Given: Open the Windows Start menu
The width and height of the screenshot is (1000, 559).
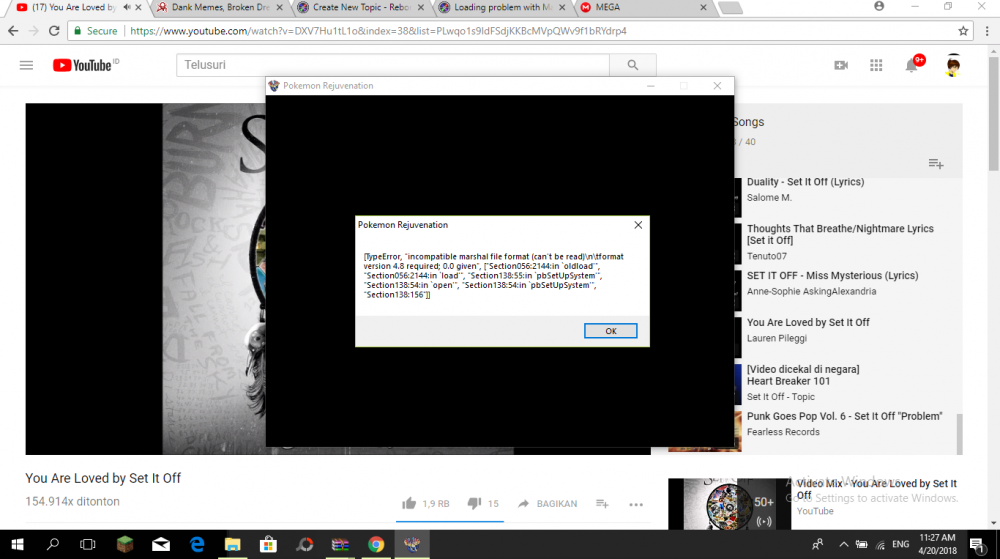Looking at the screenshot, I should point(17,544).
